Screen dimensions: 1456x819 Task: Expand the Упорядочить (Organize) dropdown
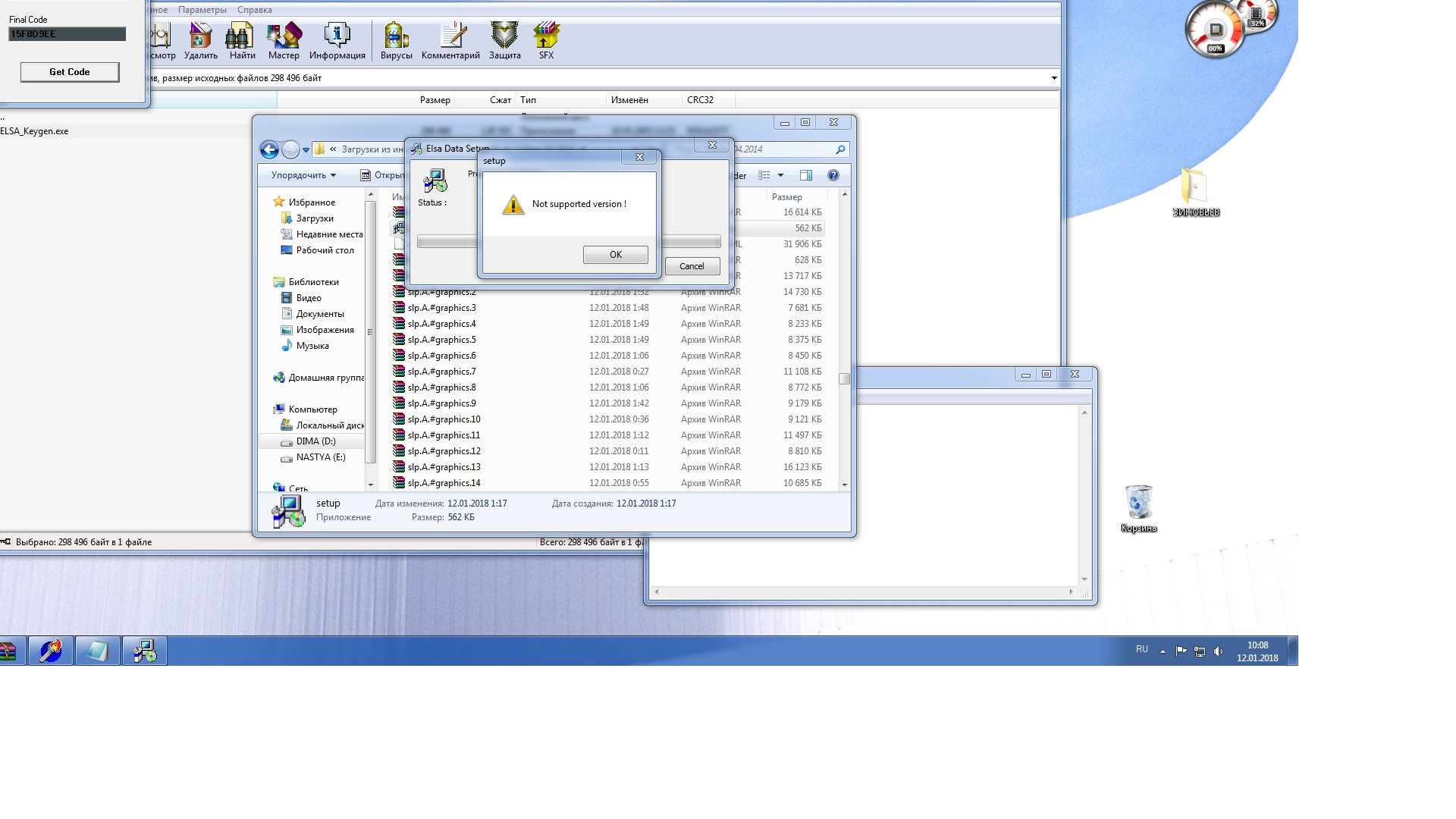(x=303, y=175)
